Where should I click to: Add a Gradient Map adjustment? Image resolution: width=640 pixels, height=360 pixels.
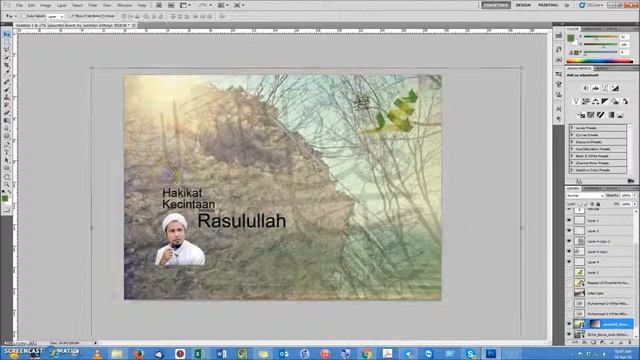(610, 115)
